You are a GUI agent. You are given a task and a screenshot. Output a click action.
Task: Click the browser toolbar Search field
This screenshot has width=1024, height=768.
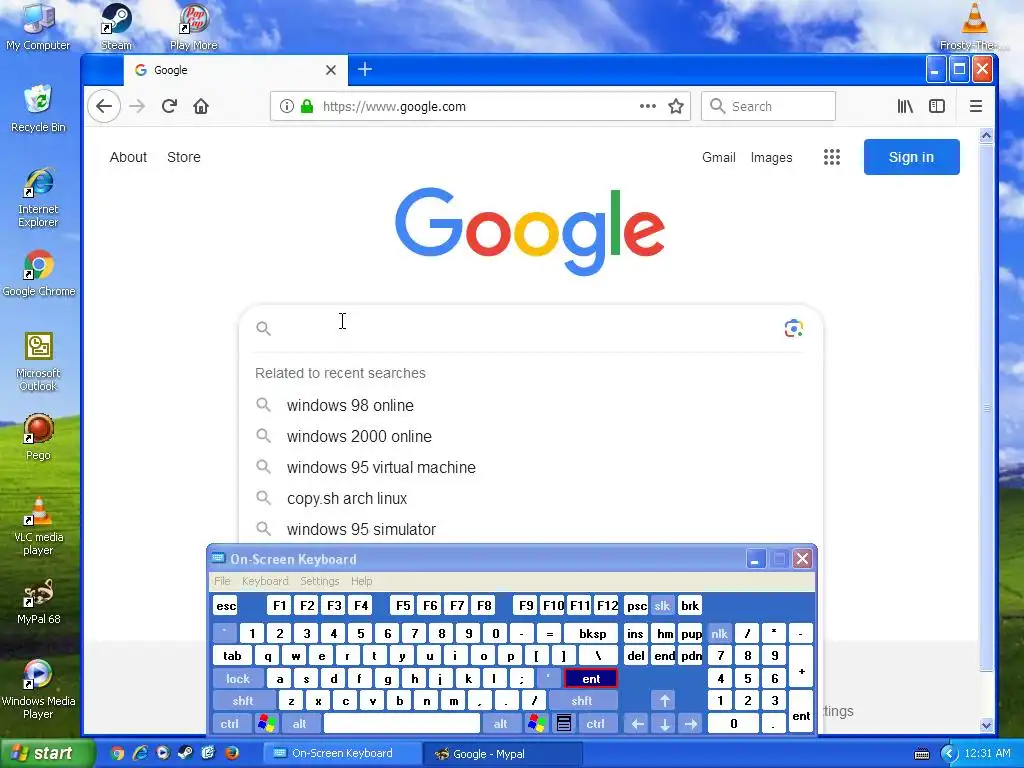[769, 106]
